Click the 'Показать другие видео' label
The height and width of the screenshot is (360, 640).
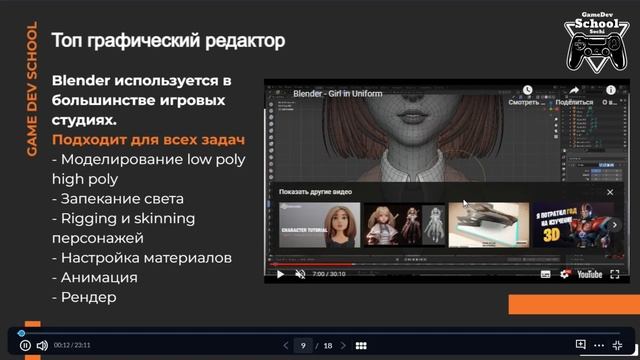pos(315,192)
